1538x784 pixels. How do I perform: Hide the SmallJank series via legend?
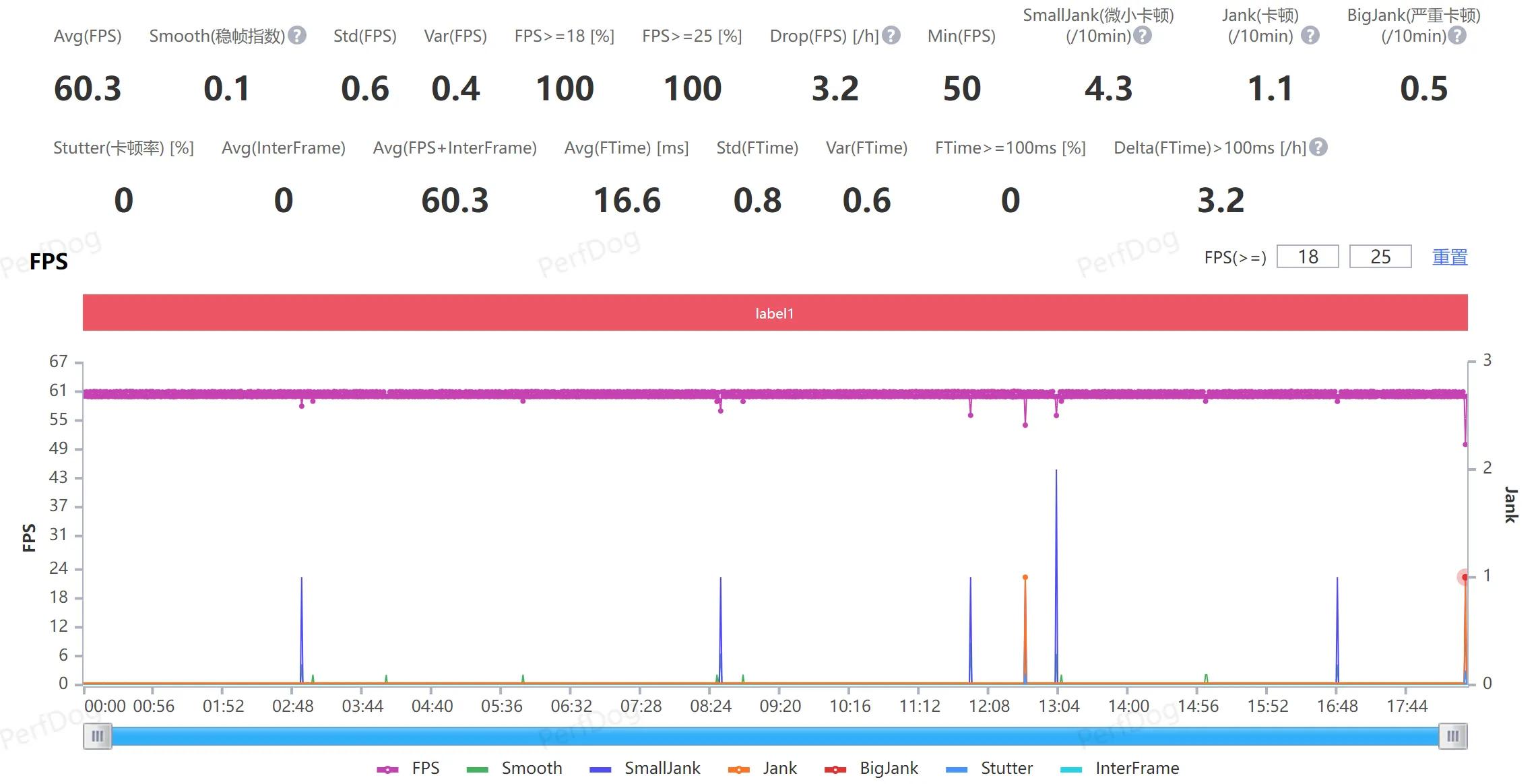coord(645,769)
